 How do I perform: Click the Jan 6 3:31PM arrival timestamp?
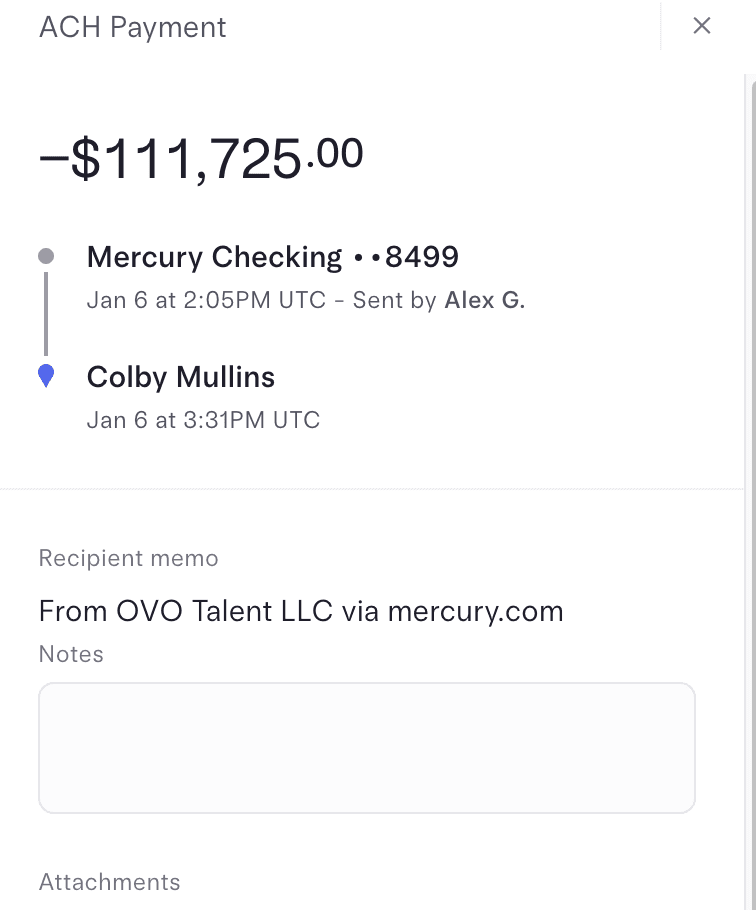203,419
